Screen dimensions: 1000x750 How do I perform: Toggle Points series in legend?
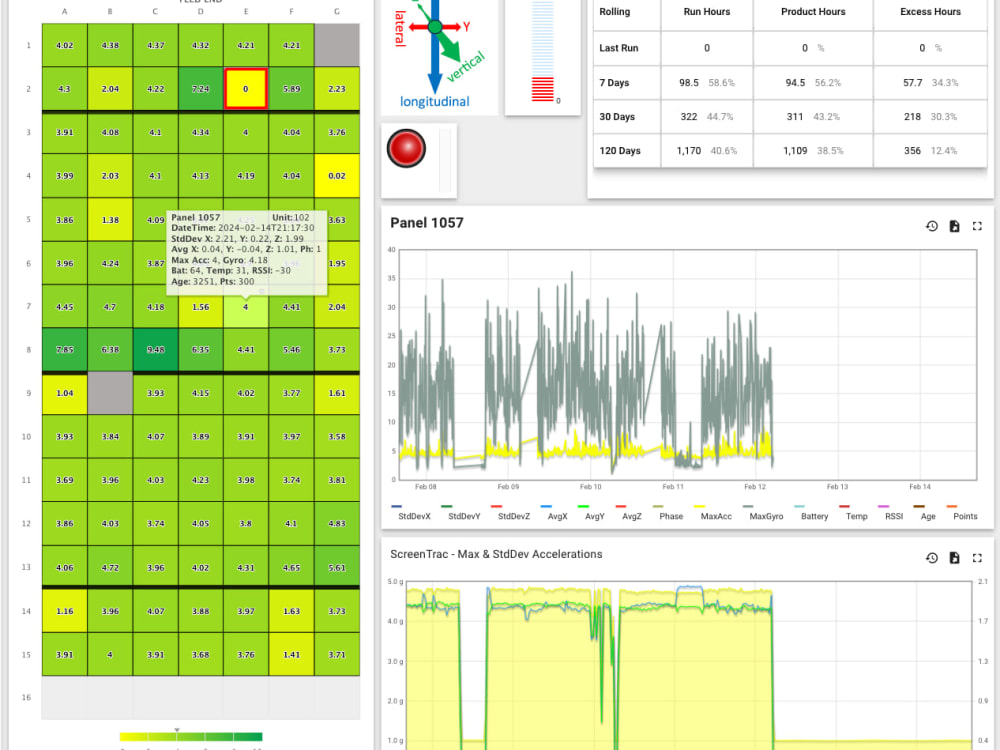point(965,516)
